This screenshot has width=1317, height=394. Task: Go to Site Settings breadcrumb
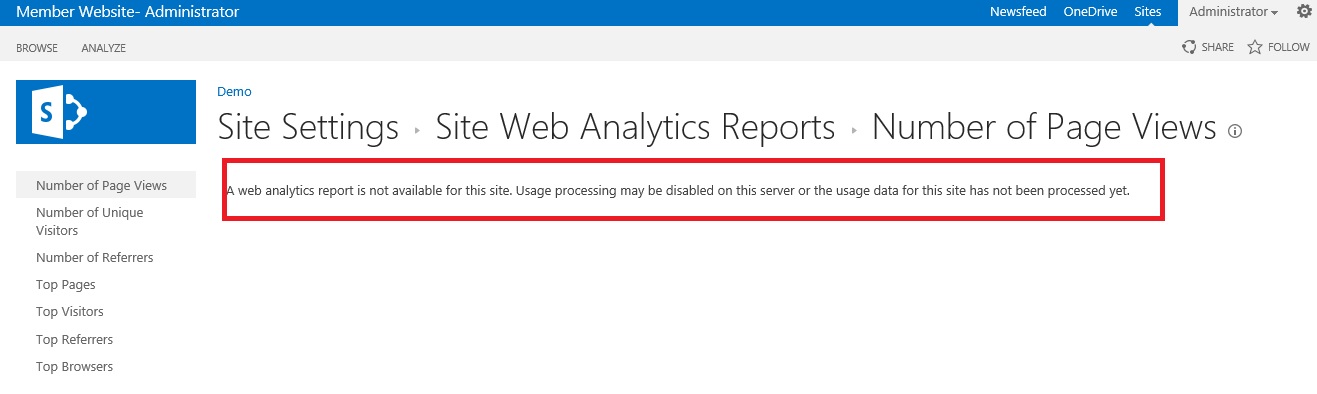(308, 127)
